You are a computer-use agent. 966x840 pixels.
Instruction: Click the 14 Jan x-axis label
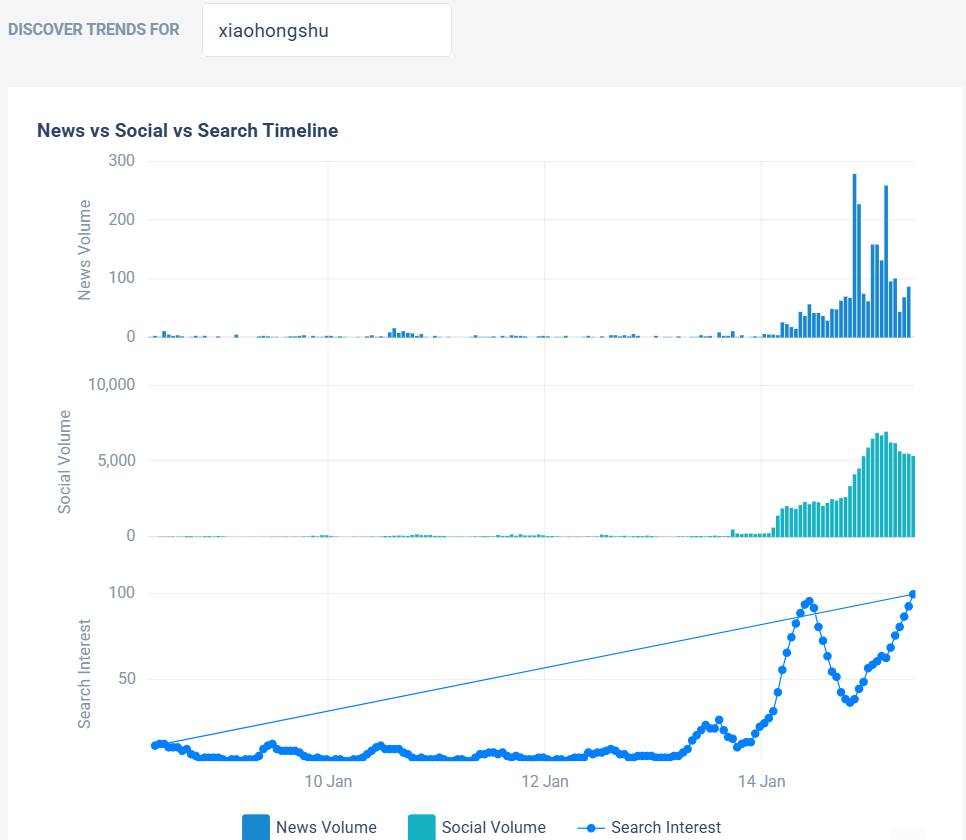(761, 781)
